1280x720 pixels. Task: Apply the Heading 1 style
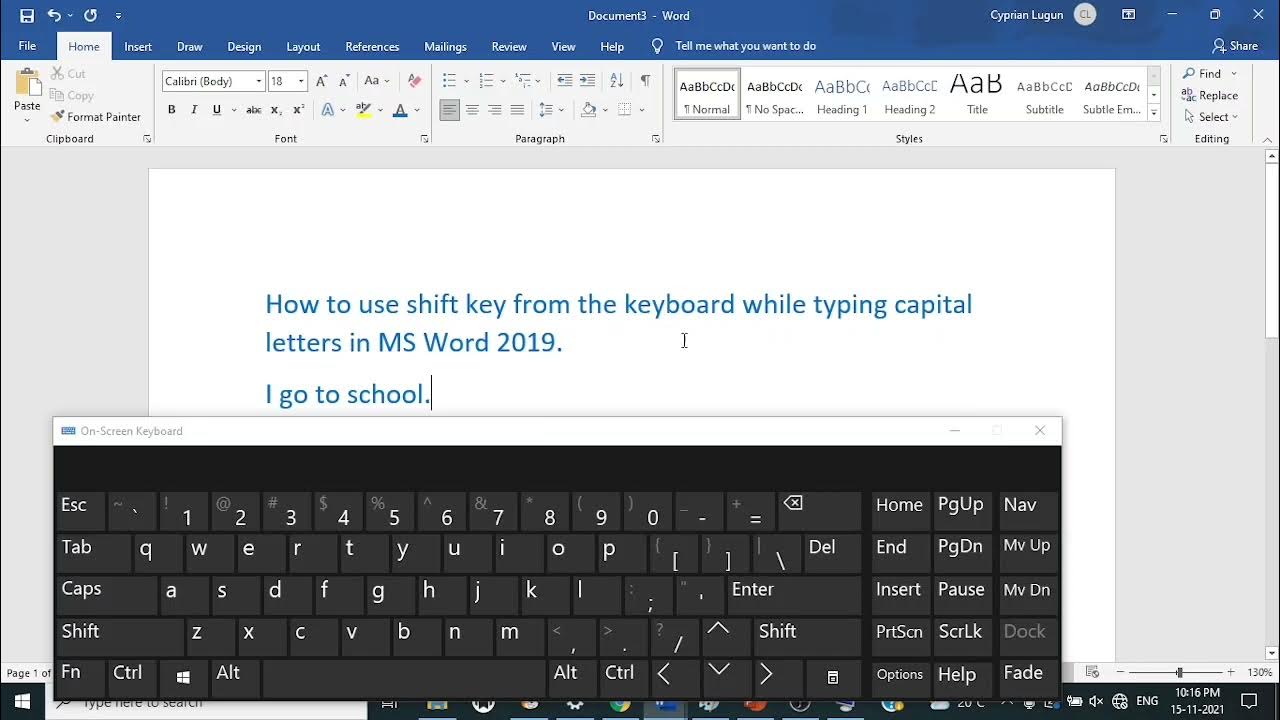842,95
